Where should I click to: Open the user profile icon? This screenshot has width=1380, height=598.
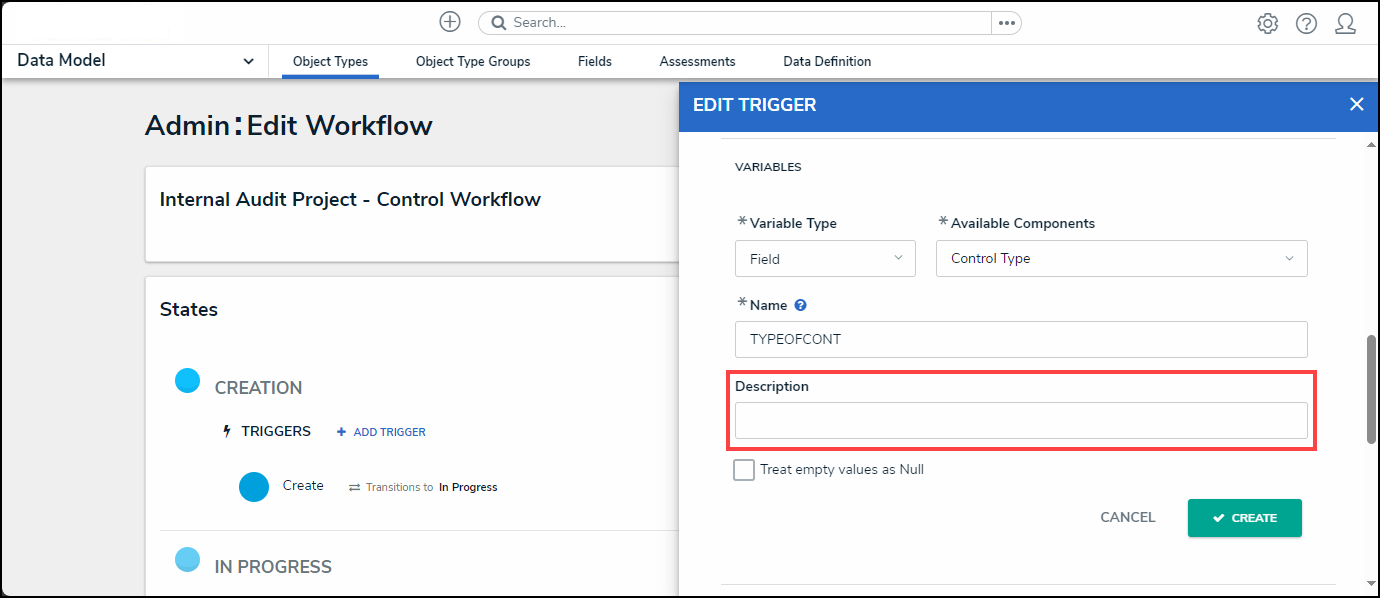[x=1345, y=23]
